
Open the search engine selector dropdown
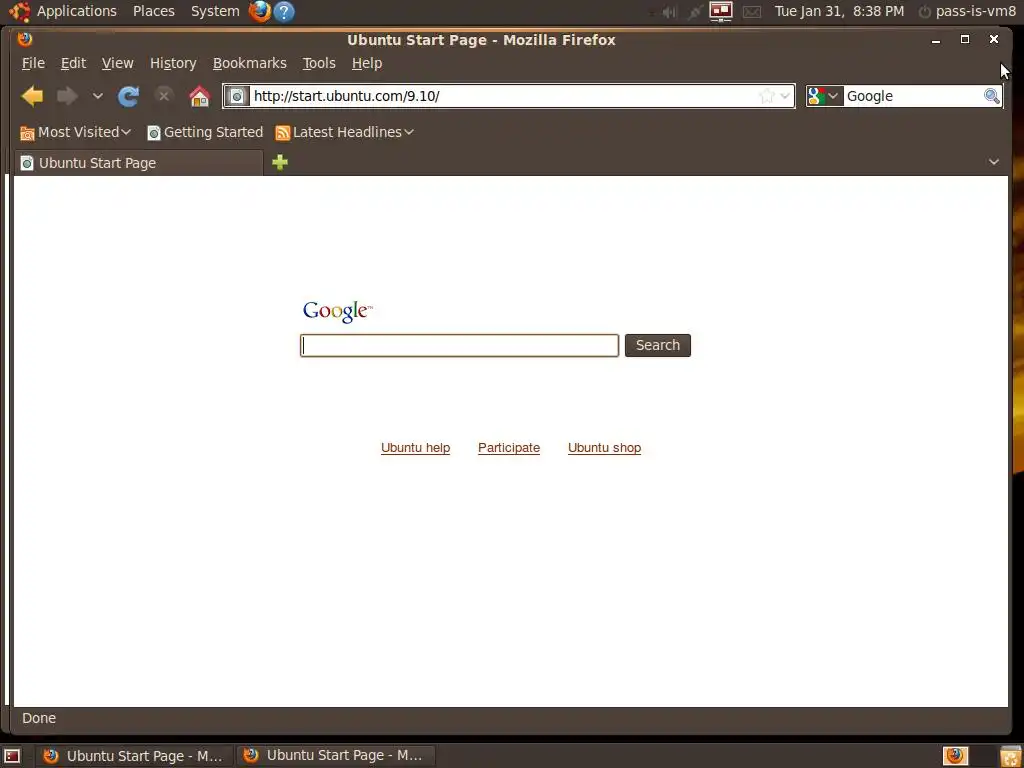click(x=824, y=96)
